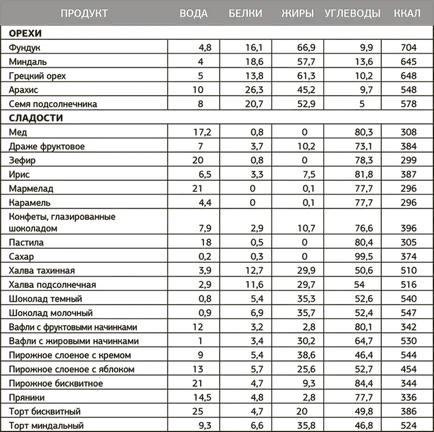434x432 pixels.
Task: Select the СЛАДОСТИ section heading
Action: 36,118
